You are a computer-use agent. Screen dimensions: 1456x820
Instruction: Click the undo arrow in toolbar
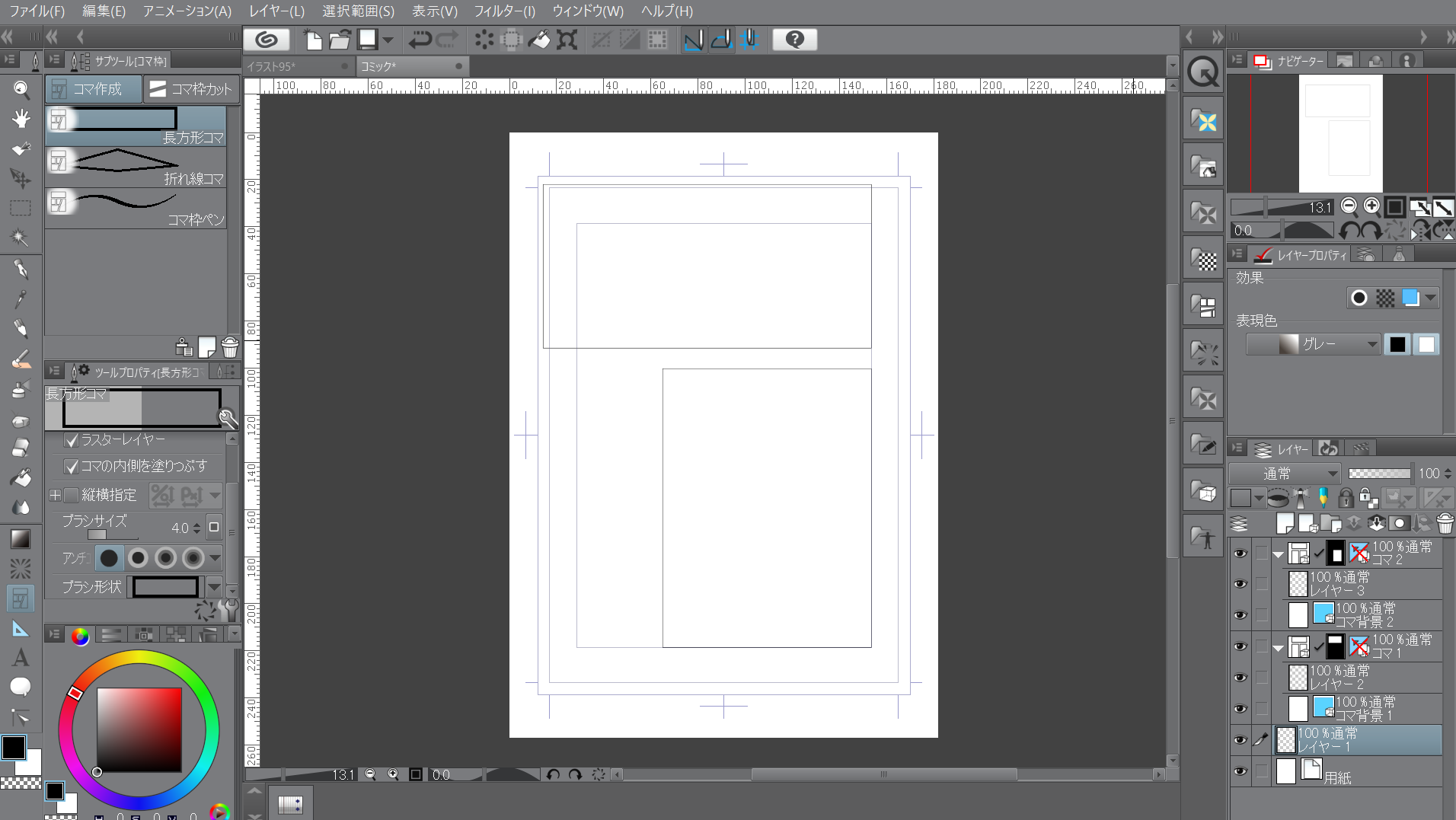[420, 40]
